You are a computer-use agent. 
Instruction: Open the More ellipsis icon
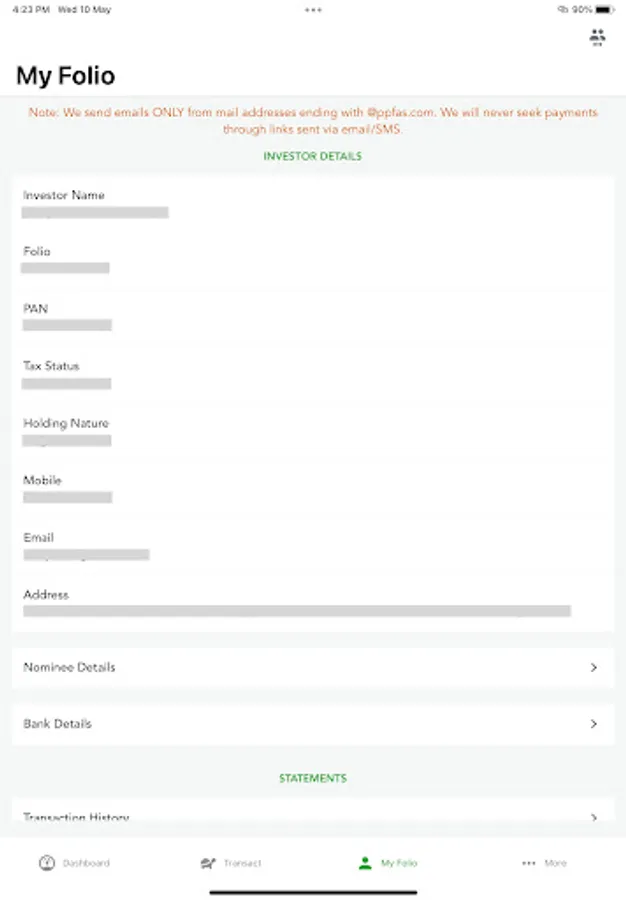(528, 863)
